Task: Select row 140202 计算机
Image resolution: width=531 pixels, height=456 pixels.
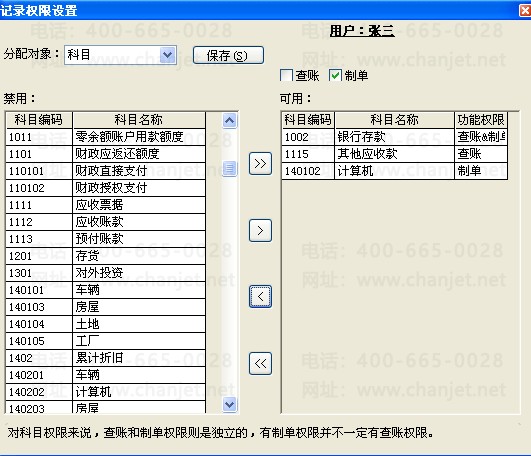Action: pos(105,392)
